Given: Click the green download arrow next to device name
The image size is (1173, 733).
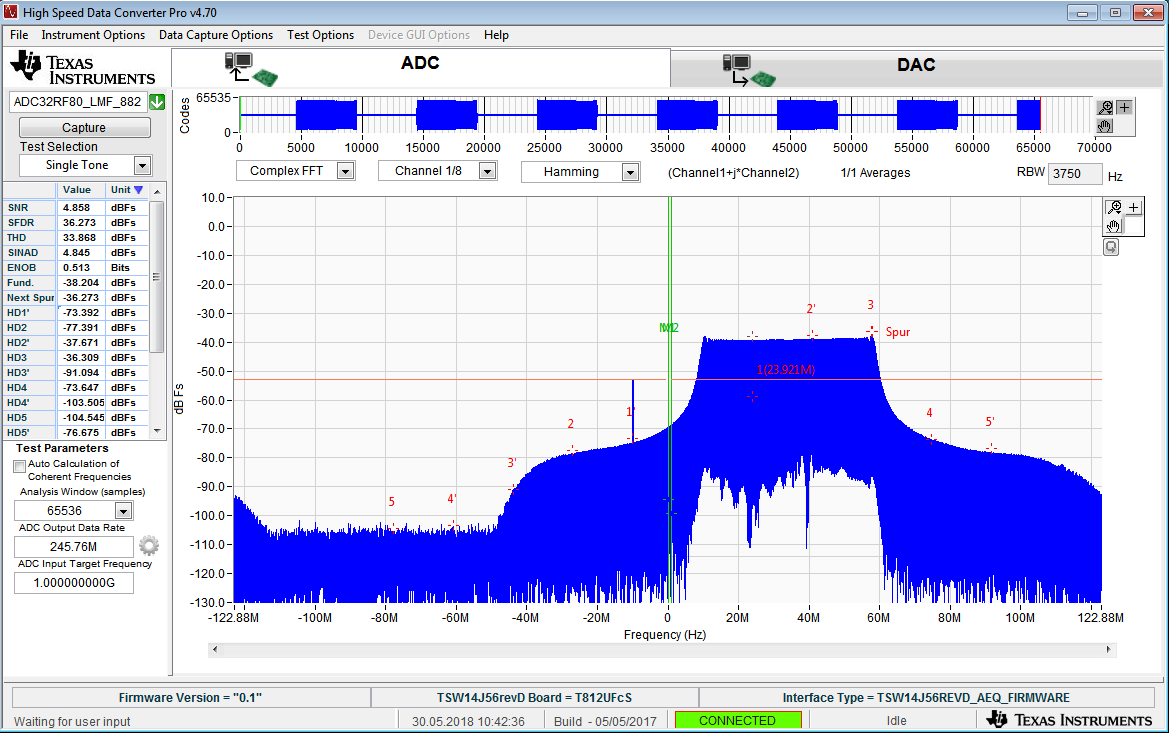Looking at the screenshot, I should tap(157, 102).
